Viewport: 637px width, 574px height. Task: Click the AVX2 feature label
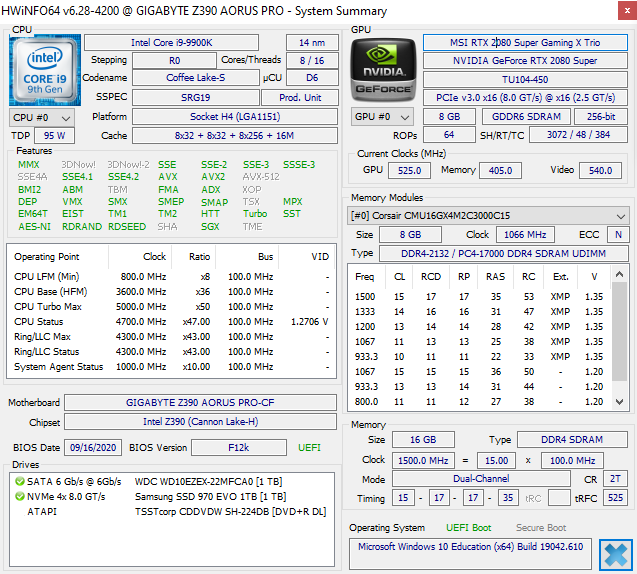point(213,177)
